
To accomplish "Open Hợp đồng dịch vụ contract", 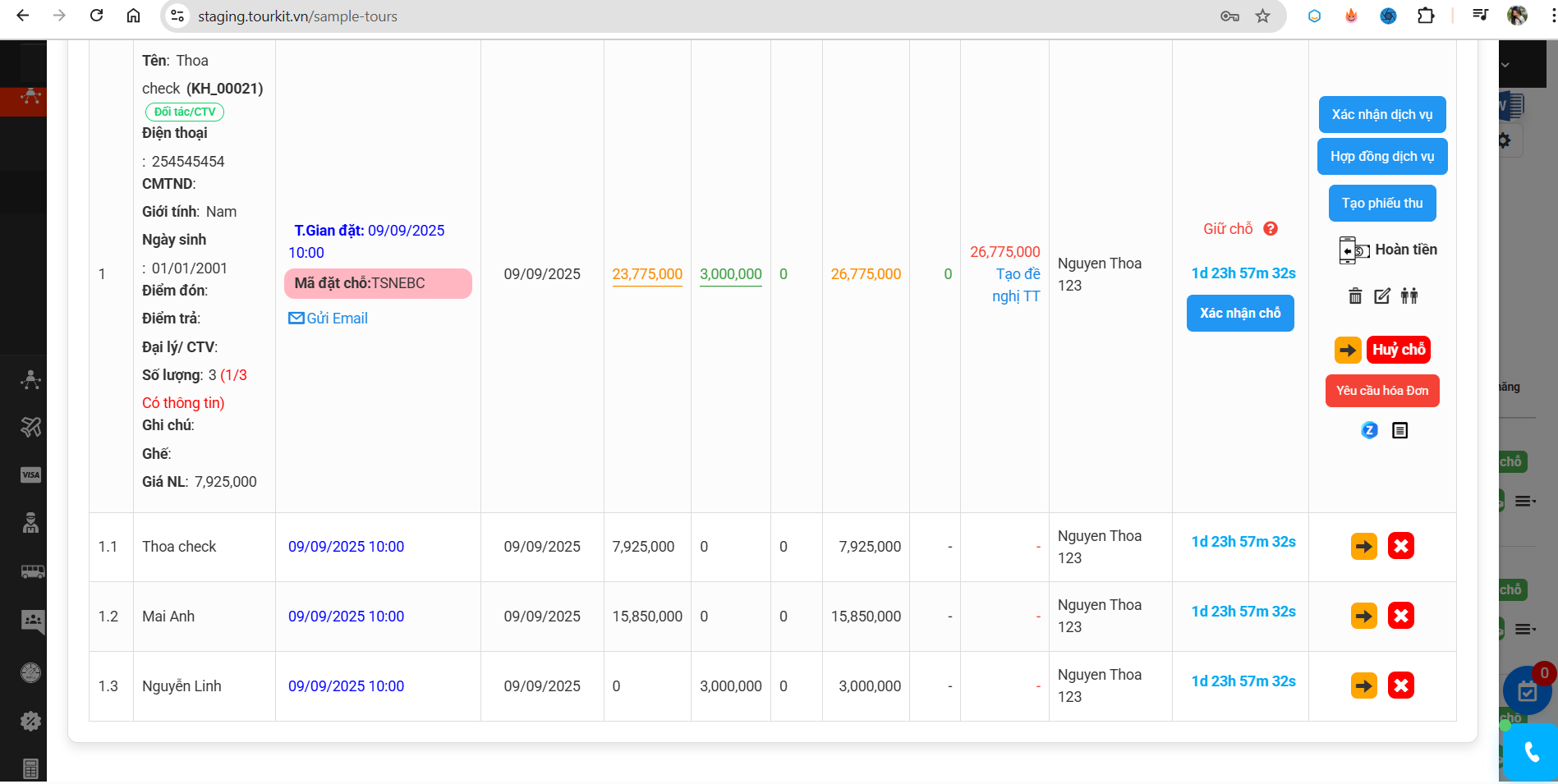I will coord(1382,157).
